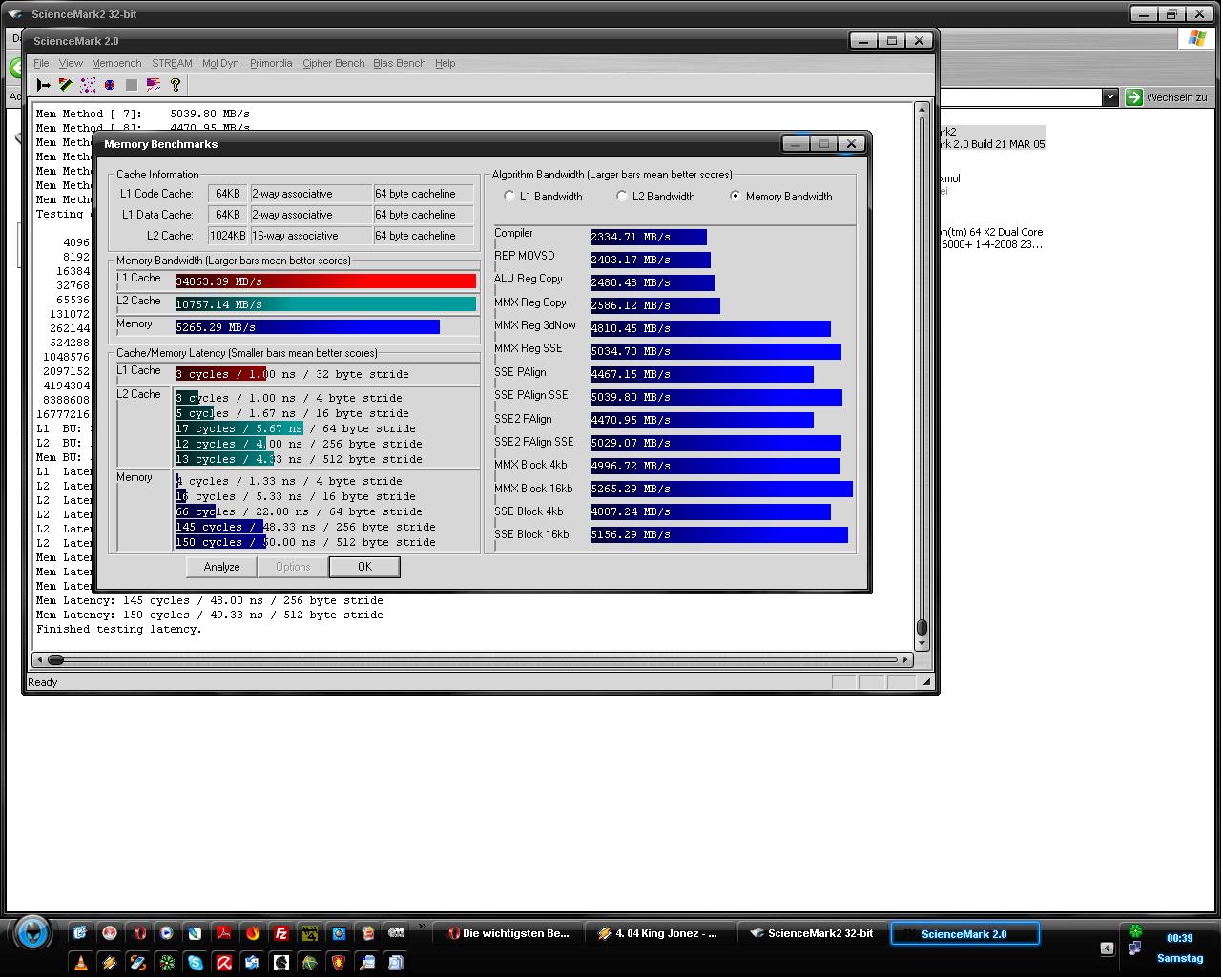Image resolution: width=1223 pixels, height=980 pixels.
Task: Click the L1 Cache 34063.39 MB/s red bar
Action: click(x=325, y=281)
